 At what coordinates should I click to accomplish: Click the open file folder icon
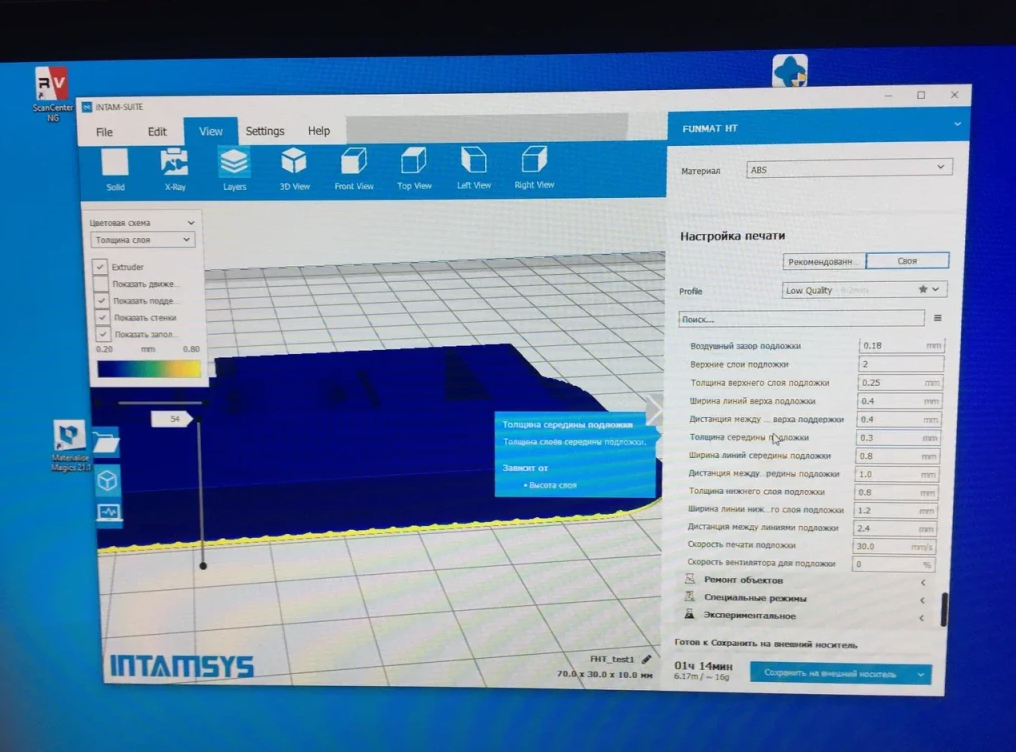click(106, 441)
